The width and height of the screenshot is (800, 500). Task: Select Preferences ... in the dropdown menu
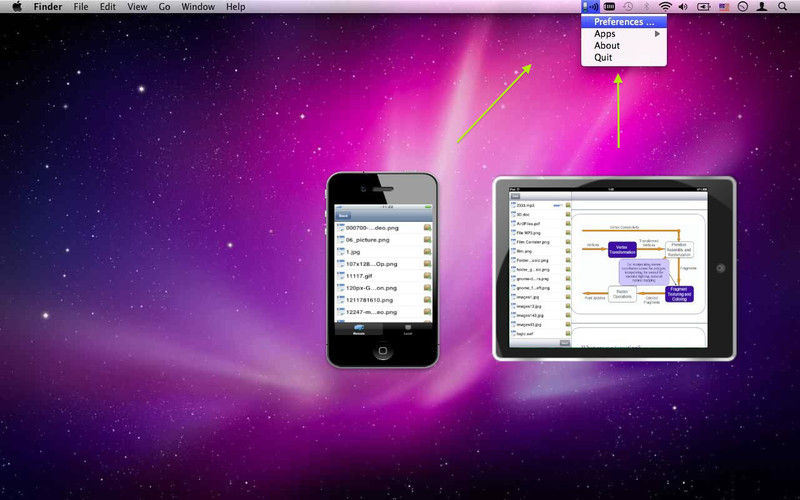(623, 22)
